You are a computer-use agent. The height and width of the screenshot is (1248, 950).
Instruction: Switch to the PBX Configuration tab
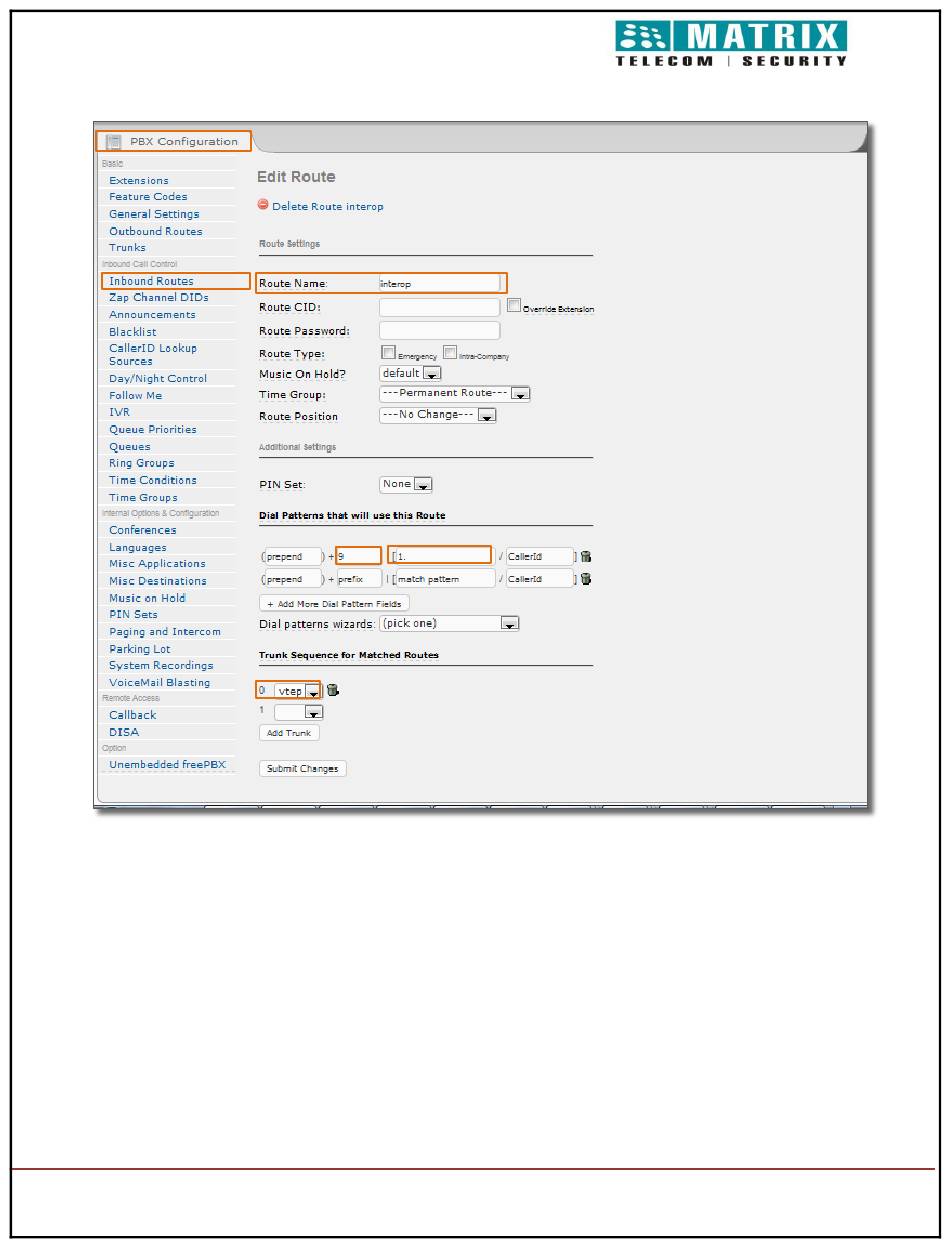tap(173, 142)
